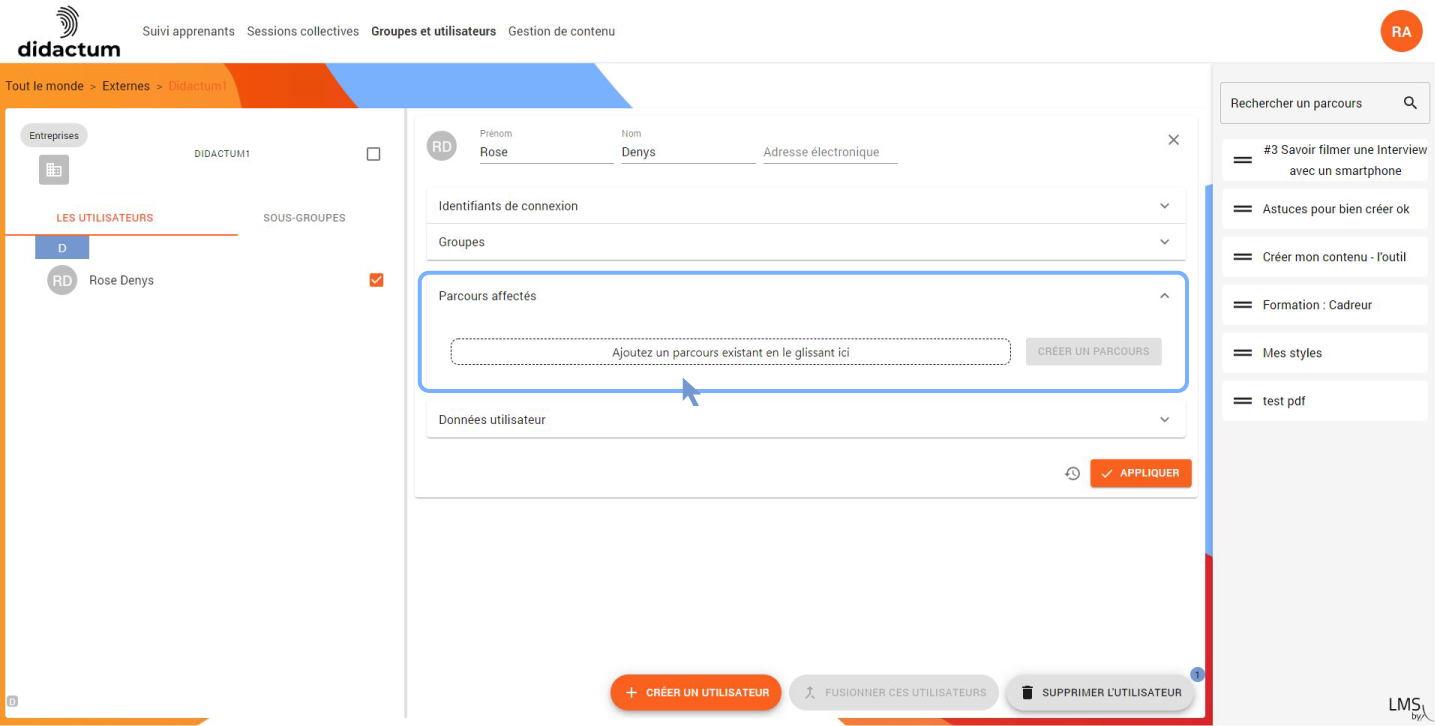Select Créer mon contenu - l'outil parcours
Screen dimensions: 1435x726
click(1325, 257)
